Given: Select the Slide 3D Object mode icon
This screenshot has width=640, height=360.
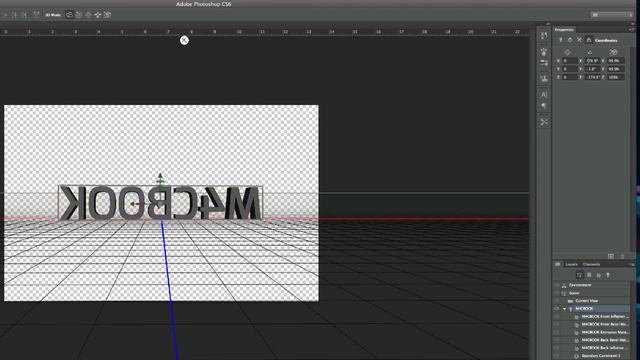Looking at the screenshot, I should tap(98, 15).
